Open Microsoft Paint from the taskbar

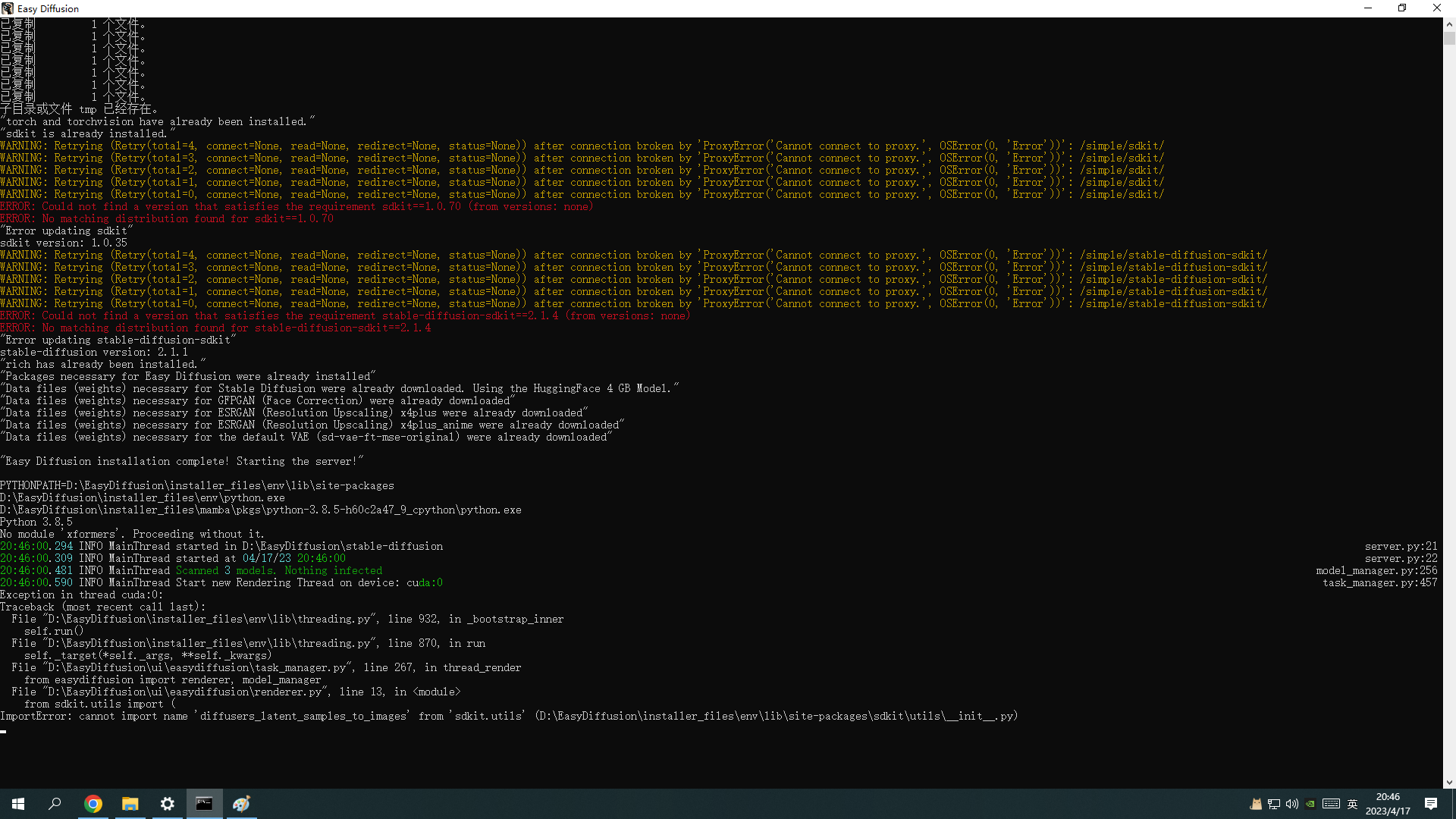point(241,804)
